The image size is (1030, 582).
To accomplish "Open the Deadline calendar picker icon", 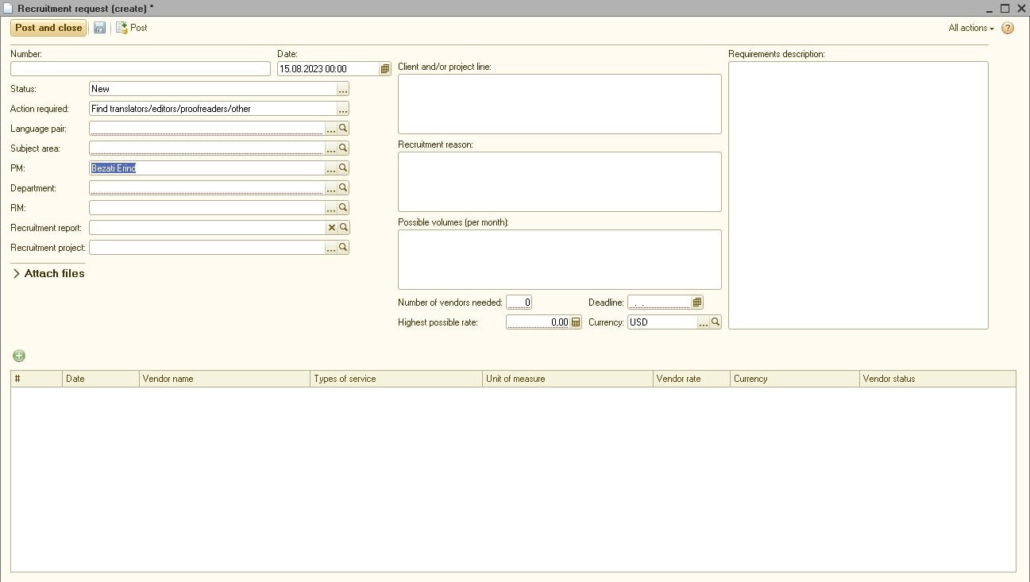I will point(697,303).
